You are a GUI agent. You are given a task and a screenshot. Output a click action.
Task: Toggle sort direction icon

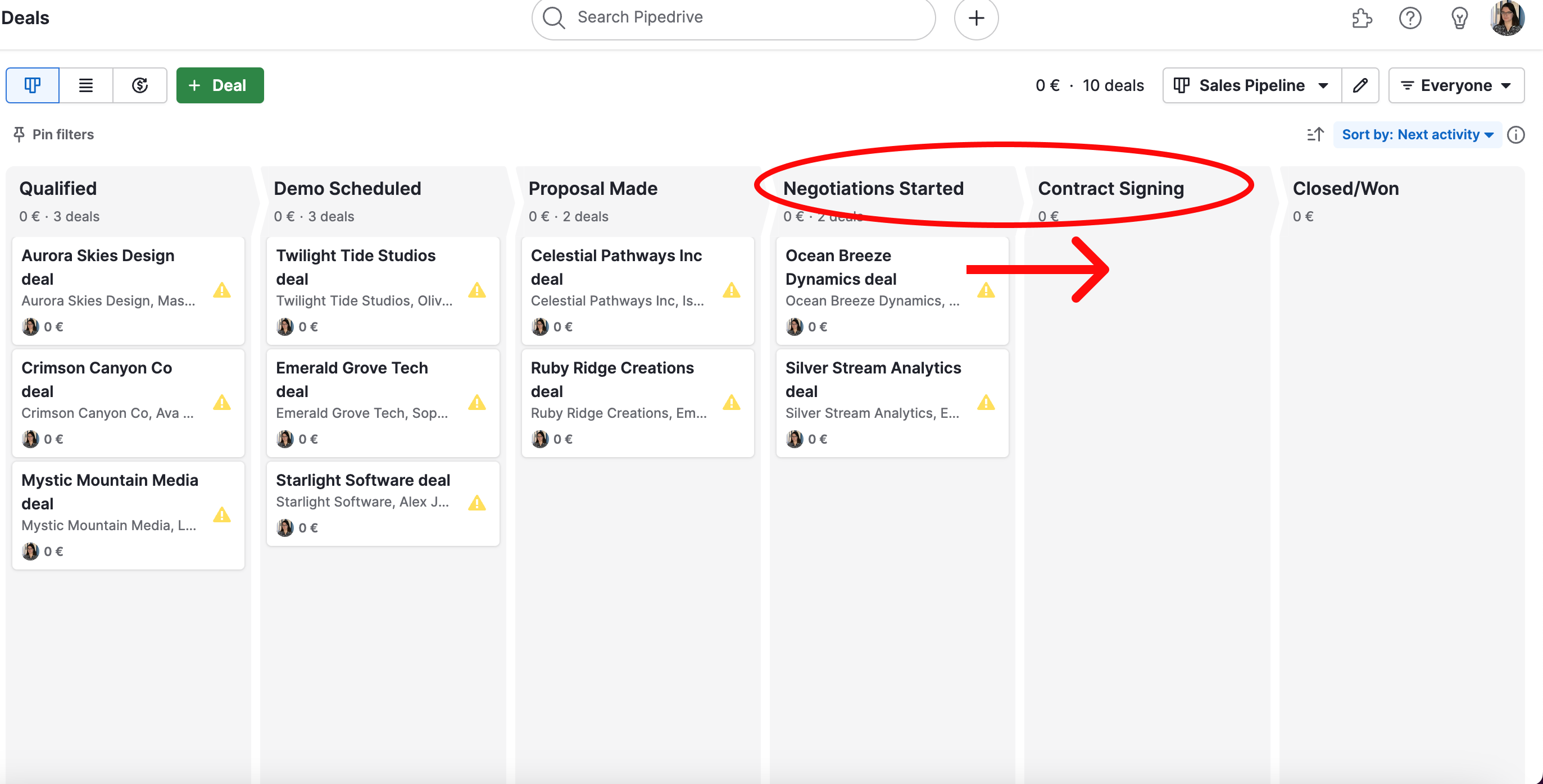click(1315, 135)
